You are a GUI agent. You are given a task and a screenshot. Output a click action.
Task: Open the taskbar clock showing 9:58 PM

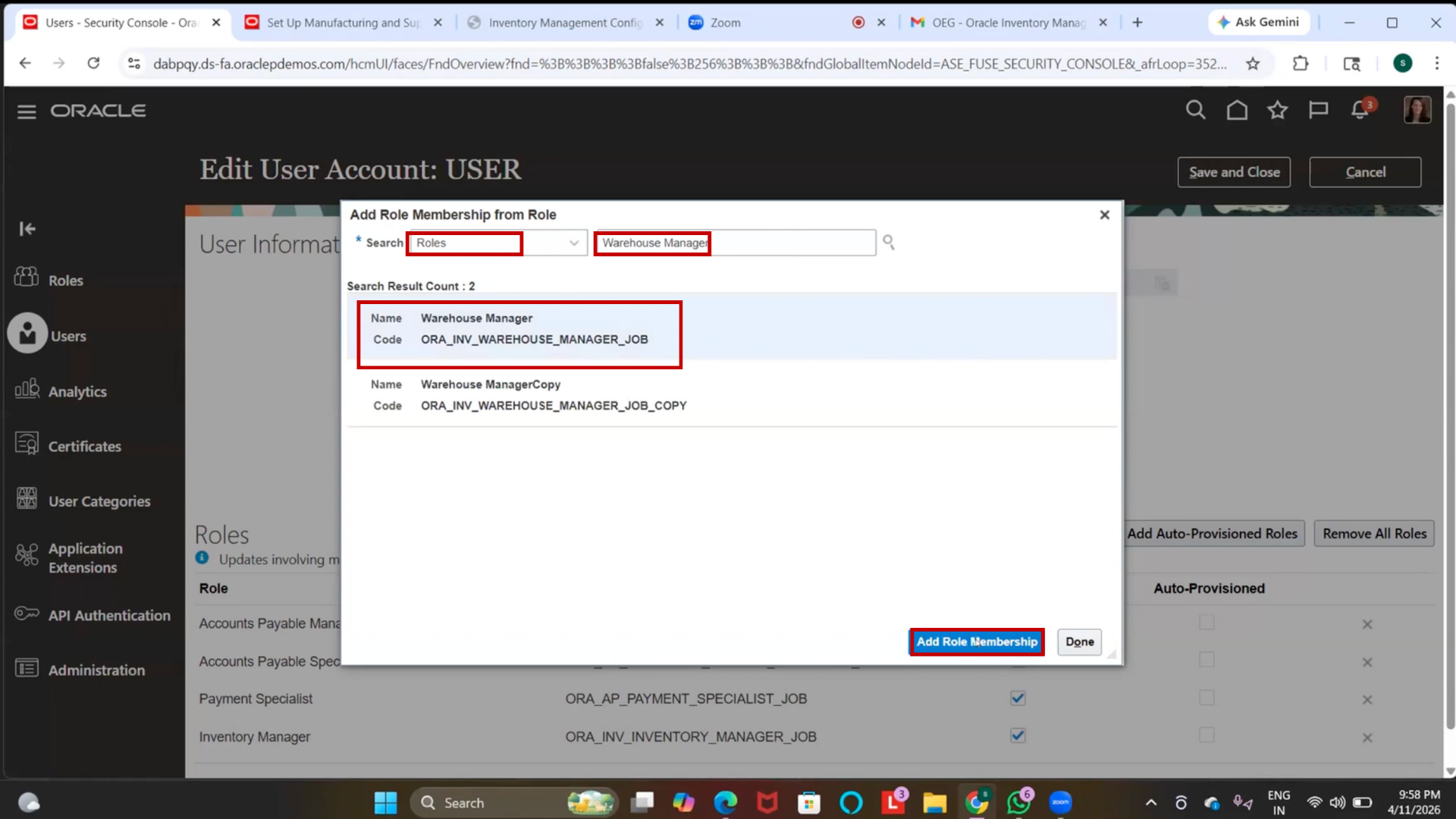(1414, 802)
